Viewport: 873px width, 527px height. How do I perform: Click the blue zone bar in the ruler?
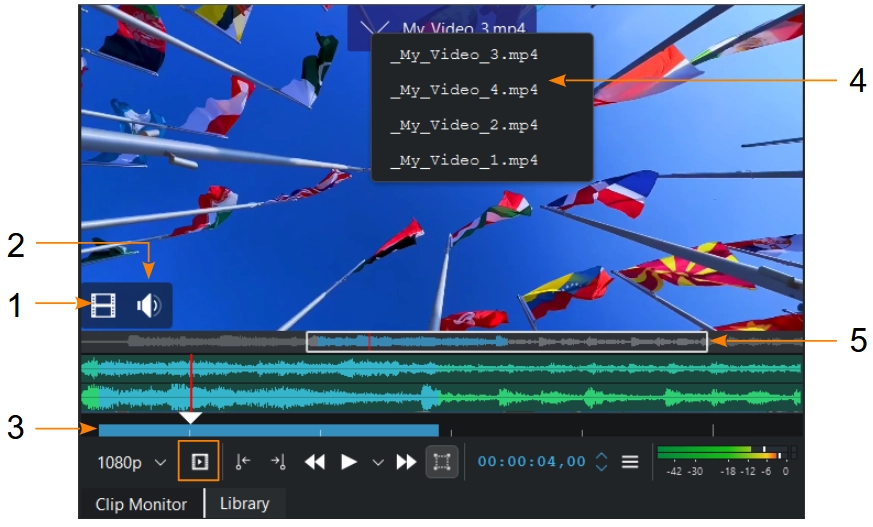268,430
